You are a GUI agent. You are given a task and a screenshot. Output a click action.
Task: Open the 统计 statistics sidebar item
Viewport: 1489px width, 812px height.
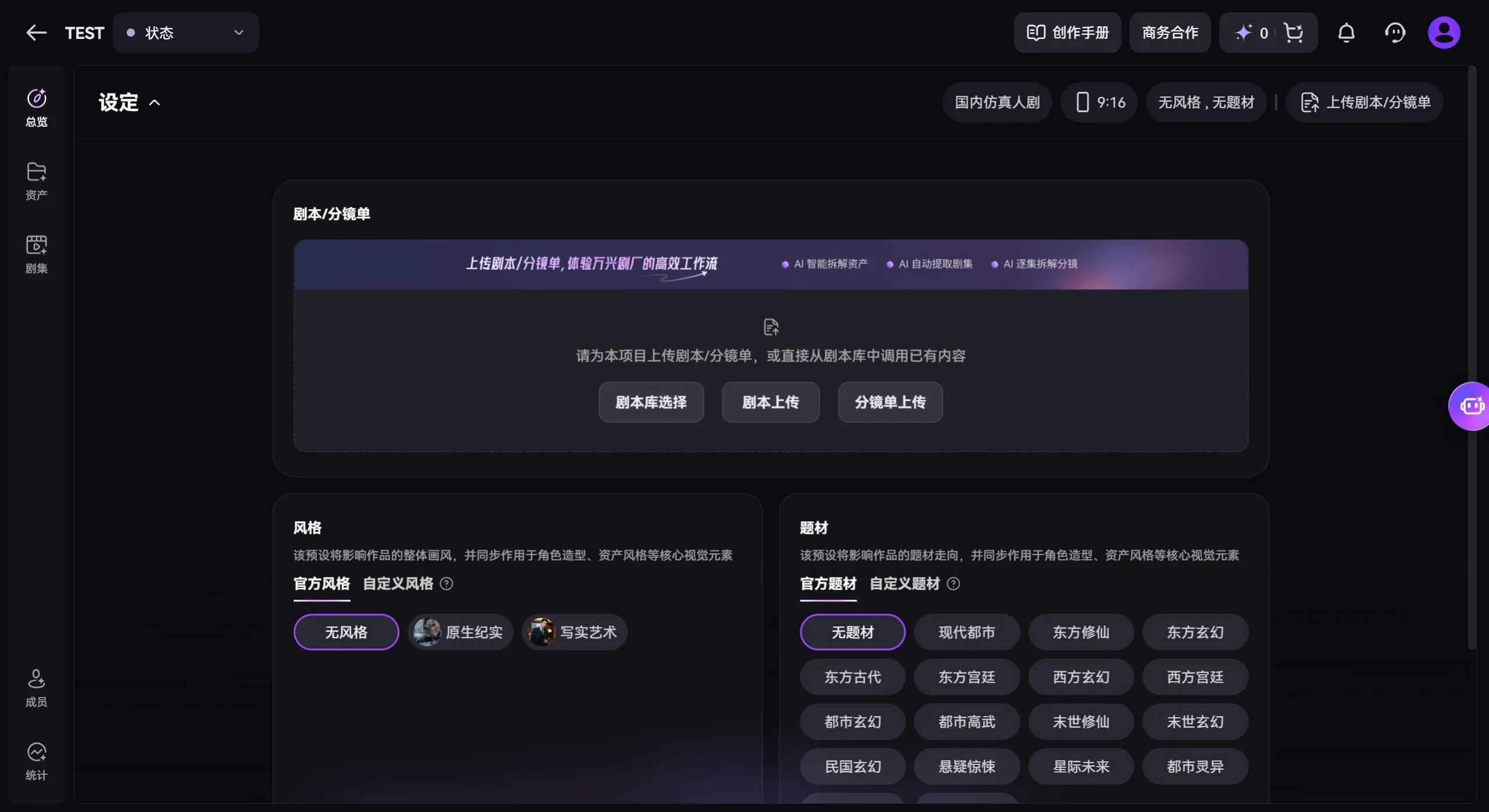point(37,761)
